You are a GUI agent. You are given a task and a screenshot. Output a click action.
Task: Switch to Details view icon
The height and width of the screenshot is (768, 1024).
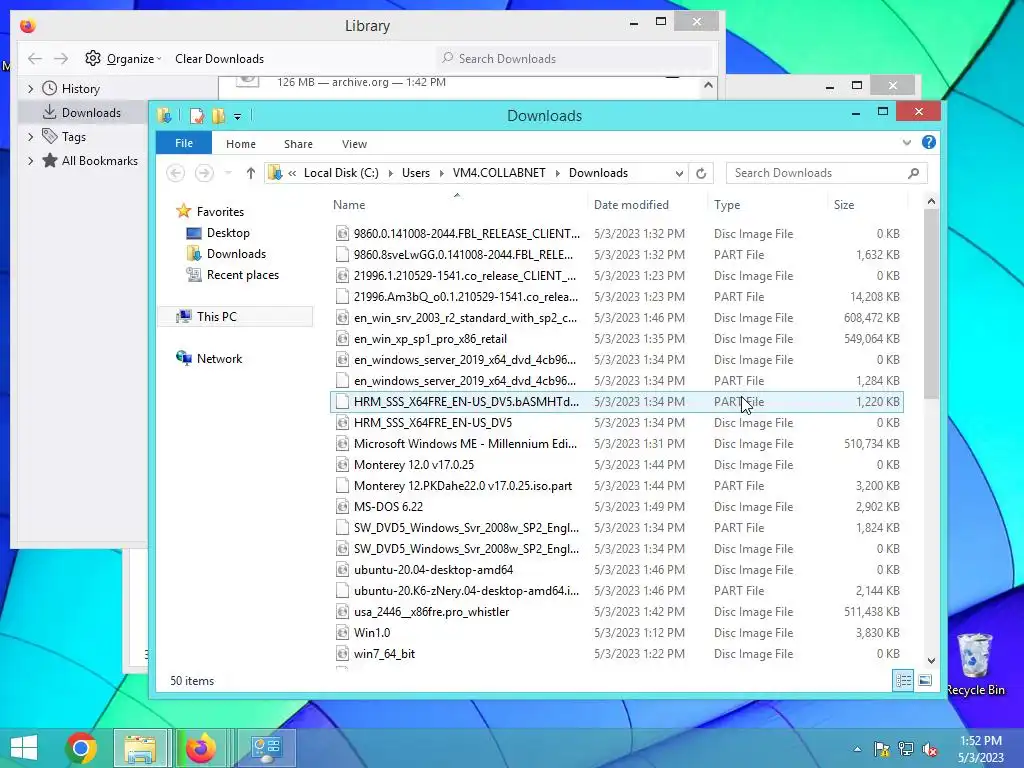(x=903, y=680)
